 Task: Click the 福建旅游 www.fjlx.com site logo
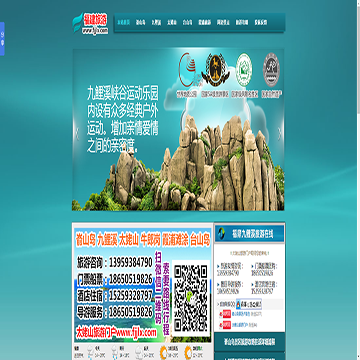tap(91, 24)
